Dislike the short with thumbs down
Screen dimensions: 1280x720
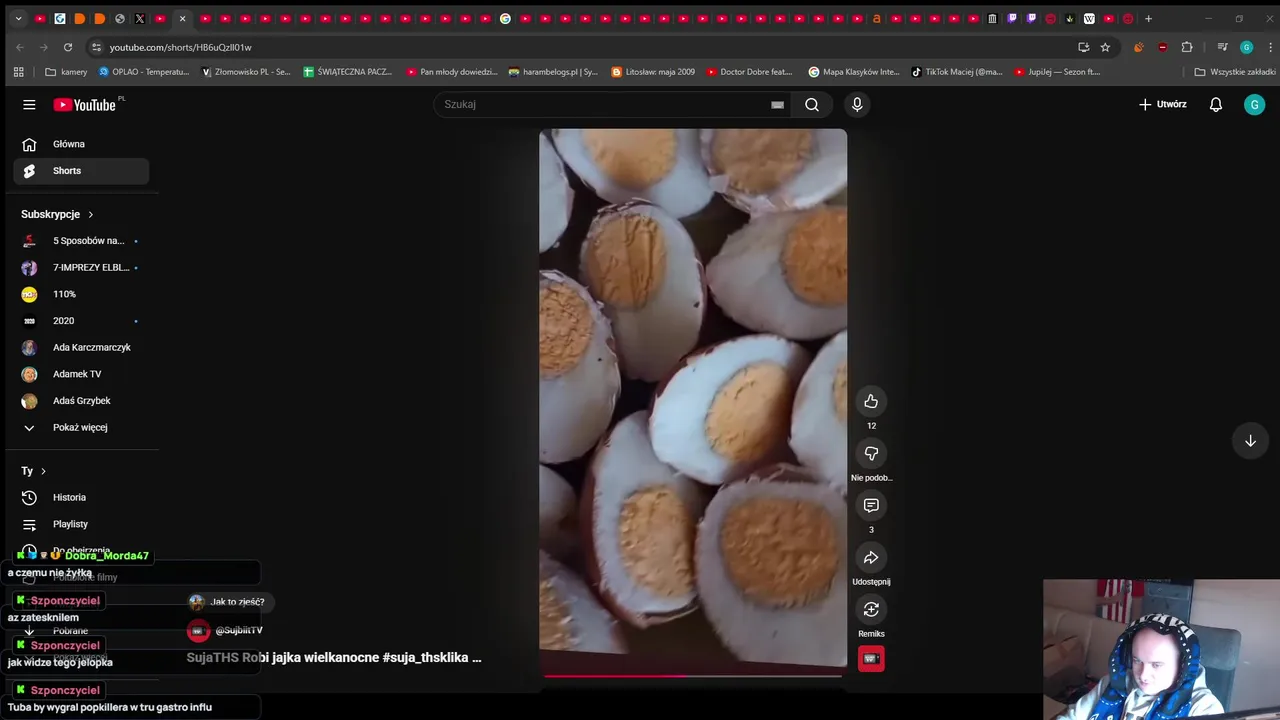pos(871,453)
